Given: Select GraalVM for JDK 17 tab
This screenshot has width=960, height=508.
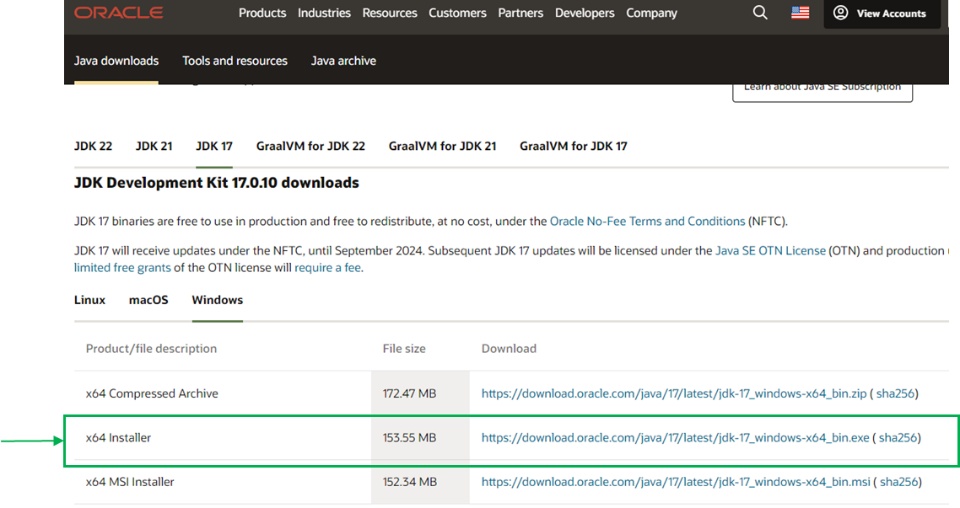Looking at the screenshot, I should (x=573, y=146).
